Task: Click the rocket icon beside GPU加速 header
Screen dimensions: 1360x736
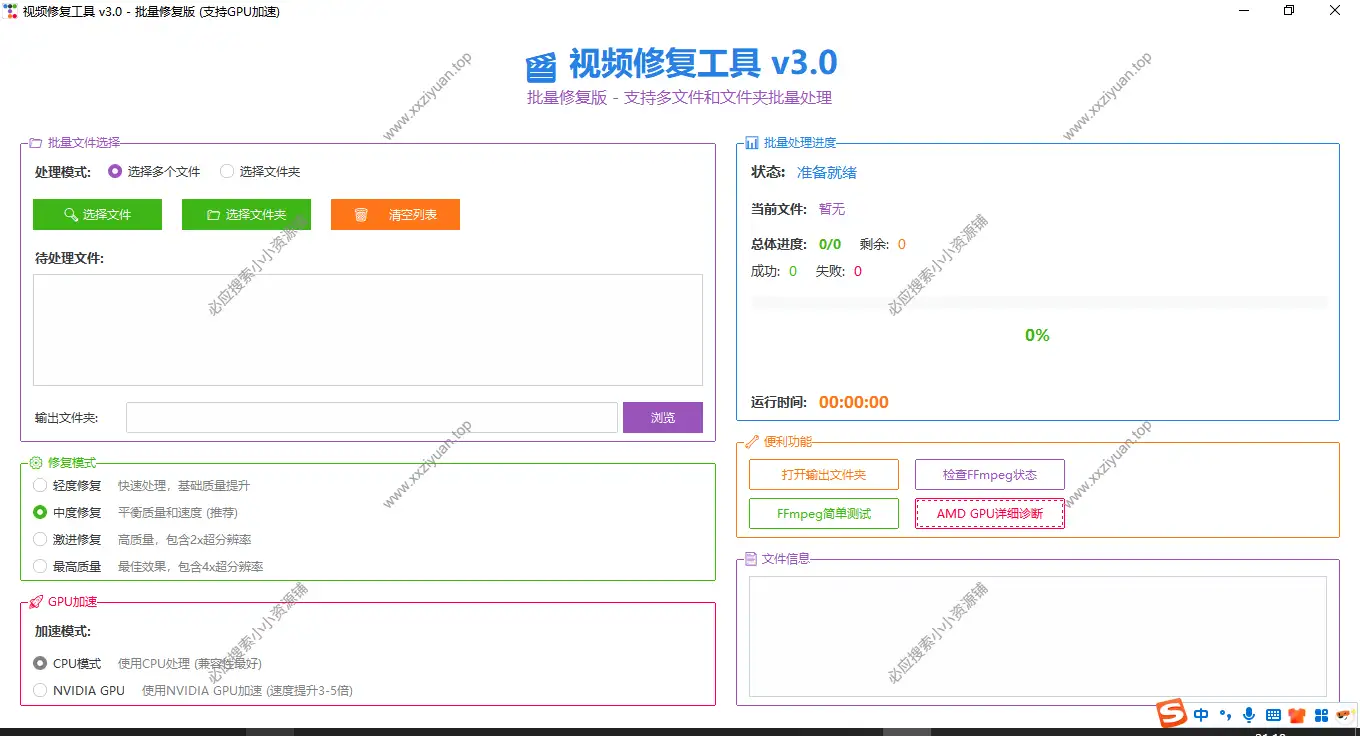Action: pyautogui.click(x=37, y=602)
